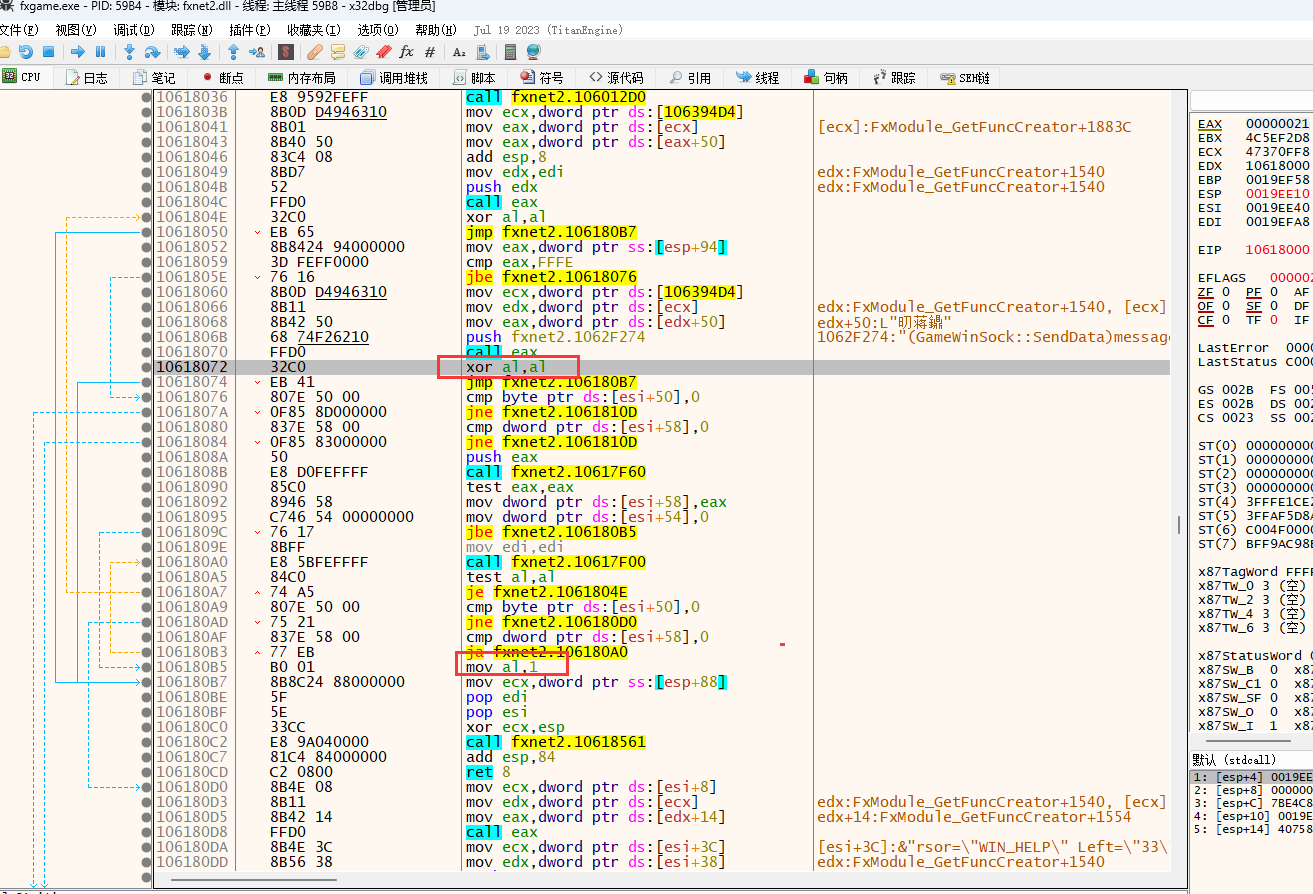
Task: Open the 收藏夹(I) menu
Action: click(x=313, y=30)
